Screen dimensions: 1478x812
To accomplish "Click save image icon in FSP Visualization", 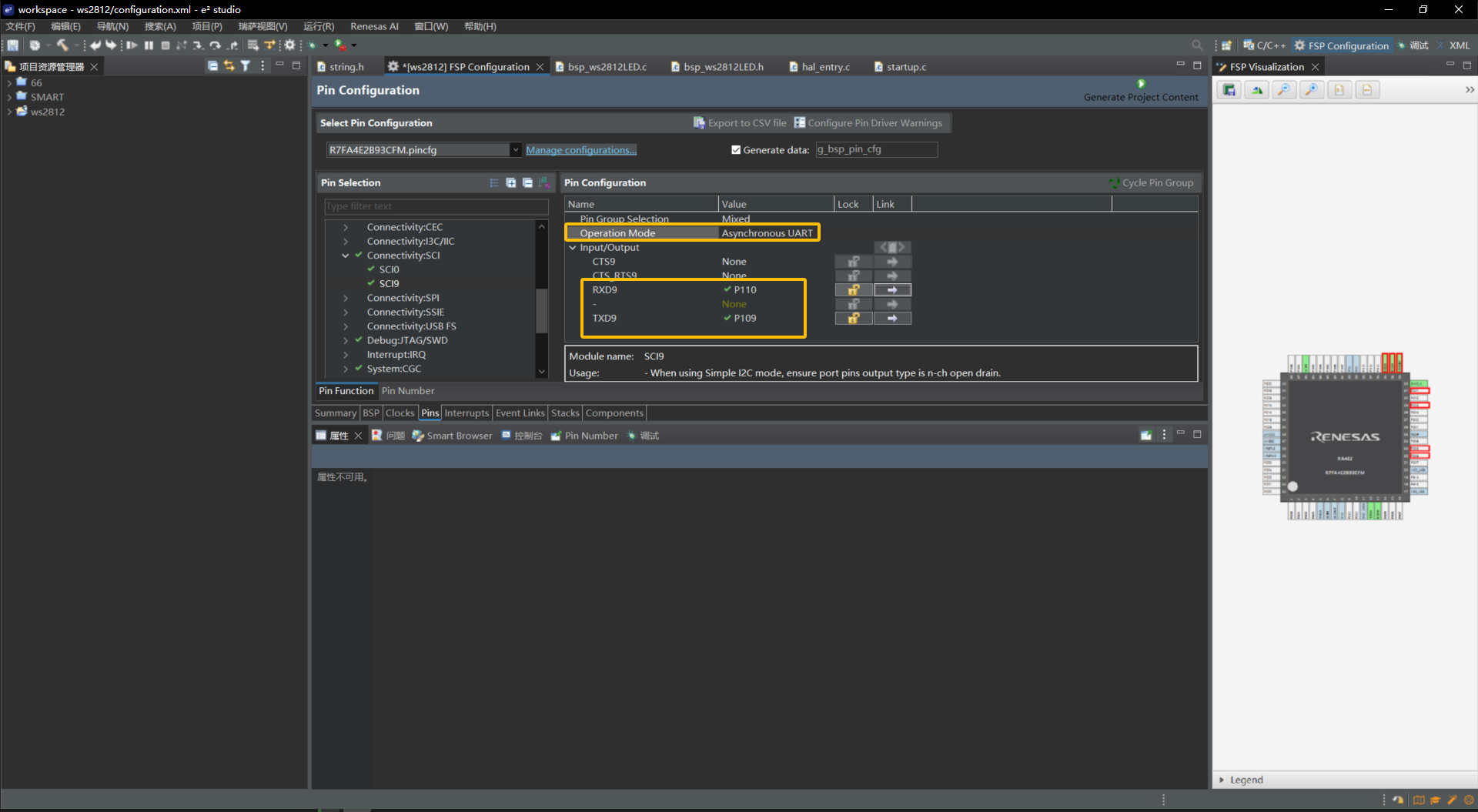I will [1229, 90].
